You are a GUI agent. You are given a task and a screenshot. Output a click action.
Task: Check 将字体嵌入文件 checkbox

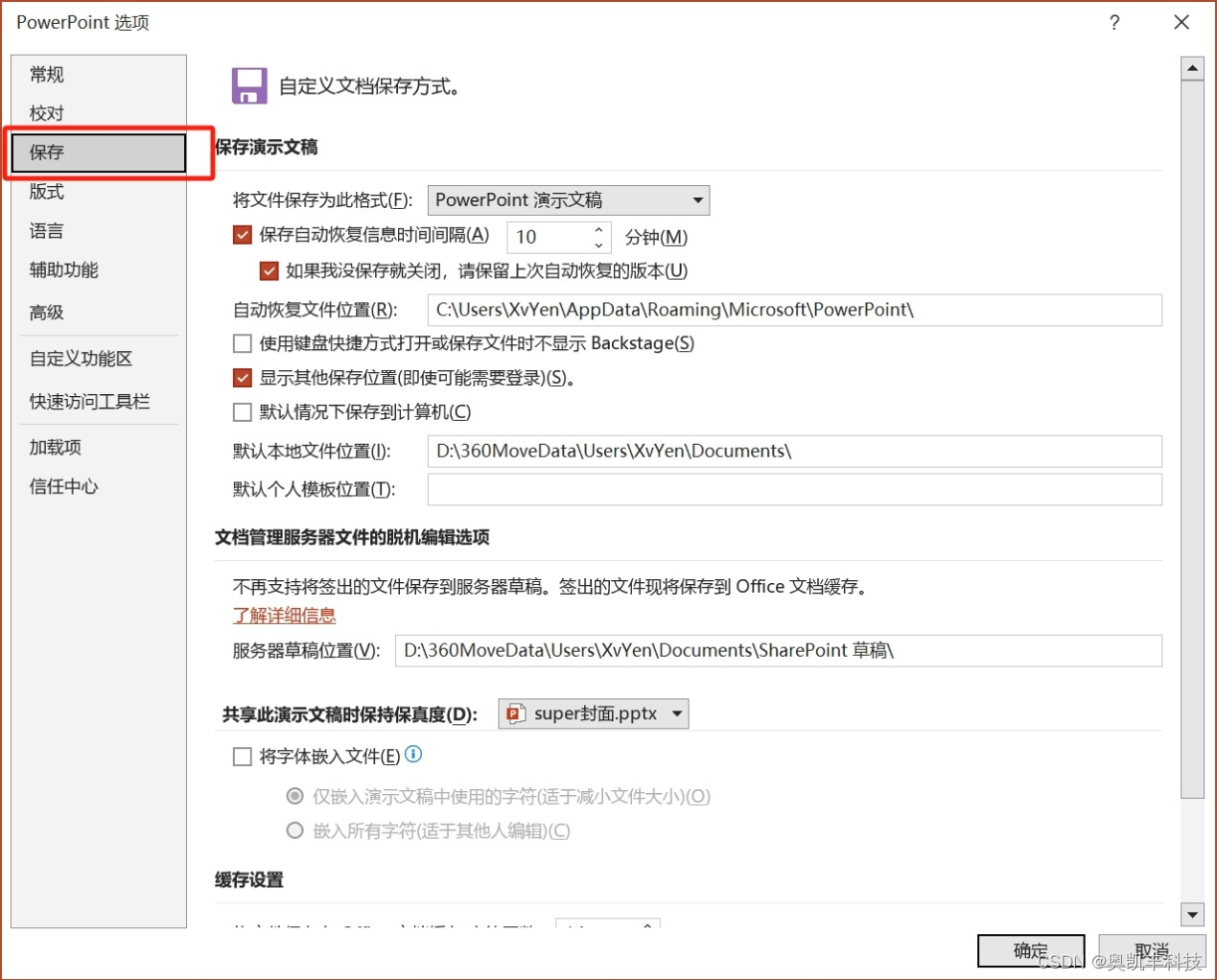[243, 757]
